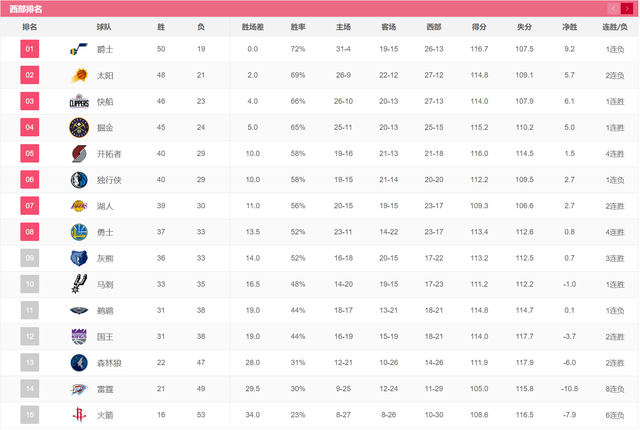Click gray rank badge 12
The image size is (640, 430).
click(x=30, y=336)
